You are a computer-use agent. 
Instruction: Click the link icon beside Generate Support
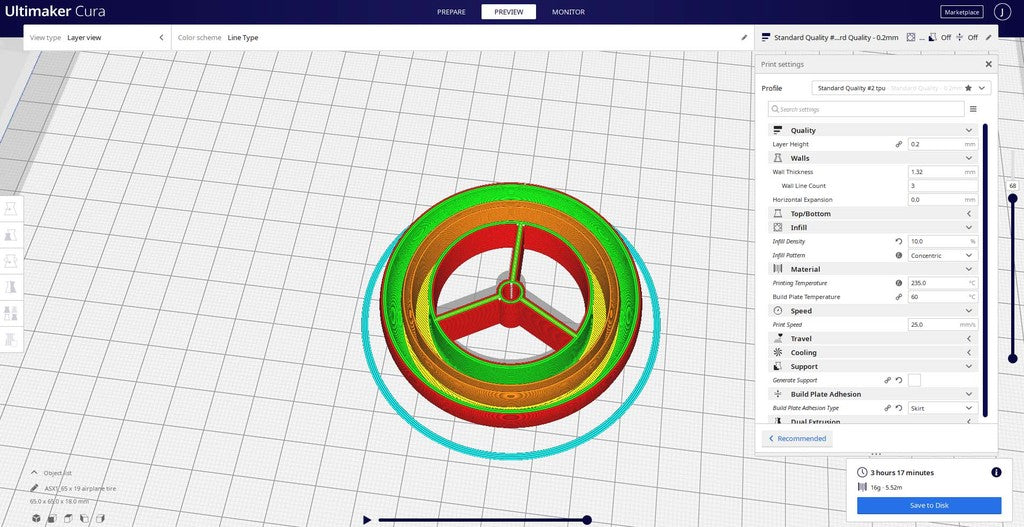click(x=888, y=380)
